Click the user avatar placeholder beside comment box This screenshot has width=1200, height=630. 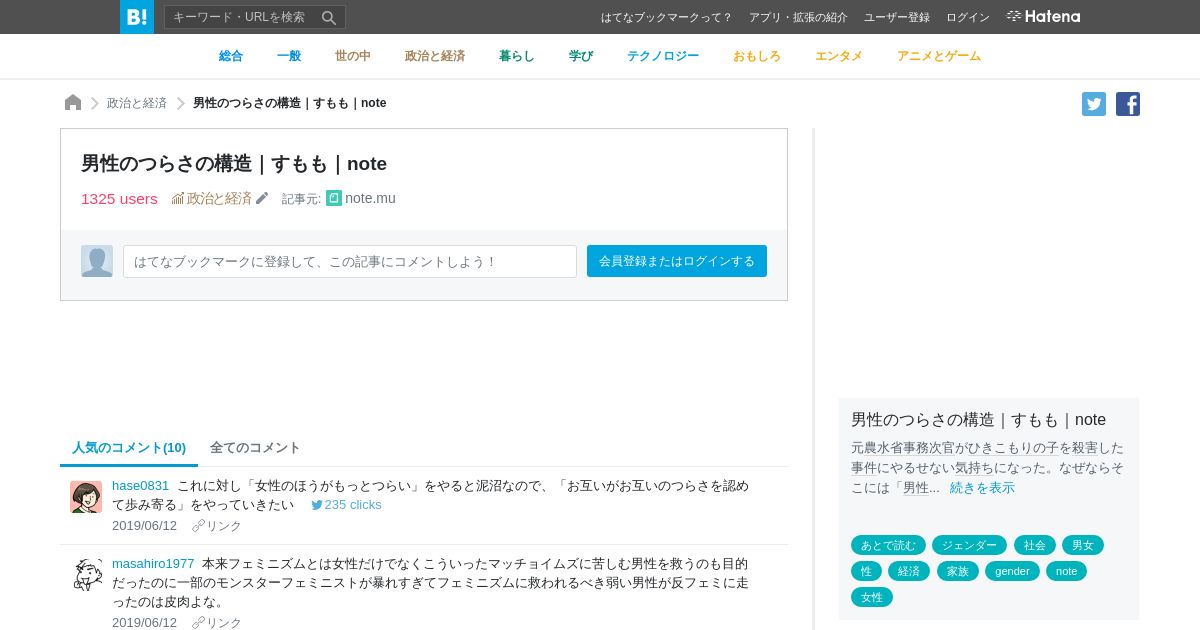point(97,261)
